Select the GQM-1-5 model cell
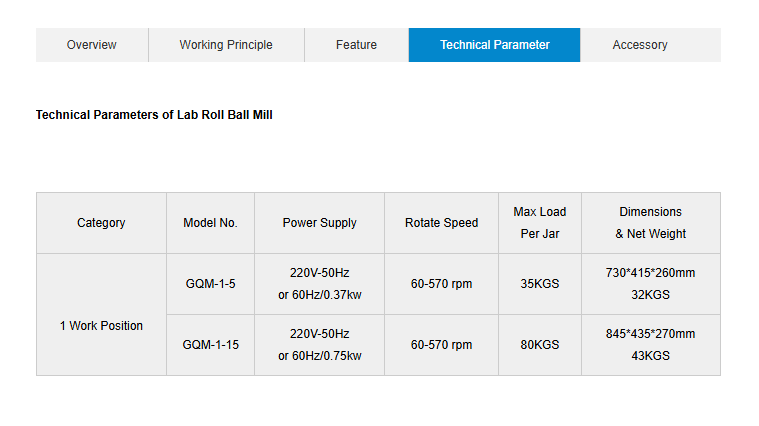The width and height of the screenshot is (759, 426). (210, 284)
